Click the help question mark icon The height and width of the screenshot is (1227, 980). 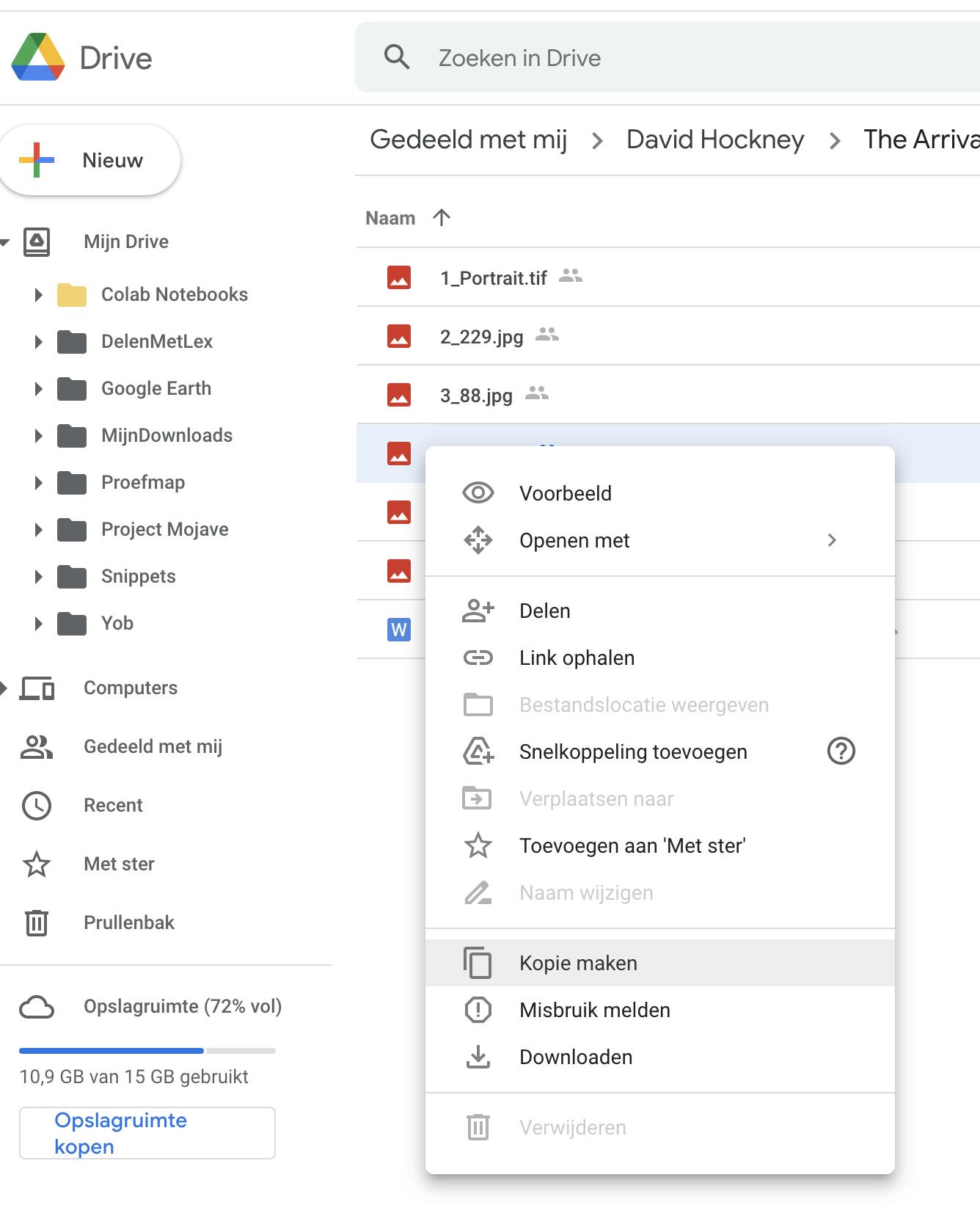841,751
